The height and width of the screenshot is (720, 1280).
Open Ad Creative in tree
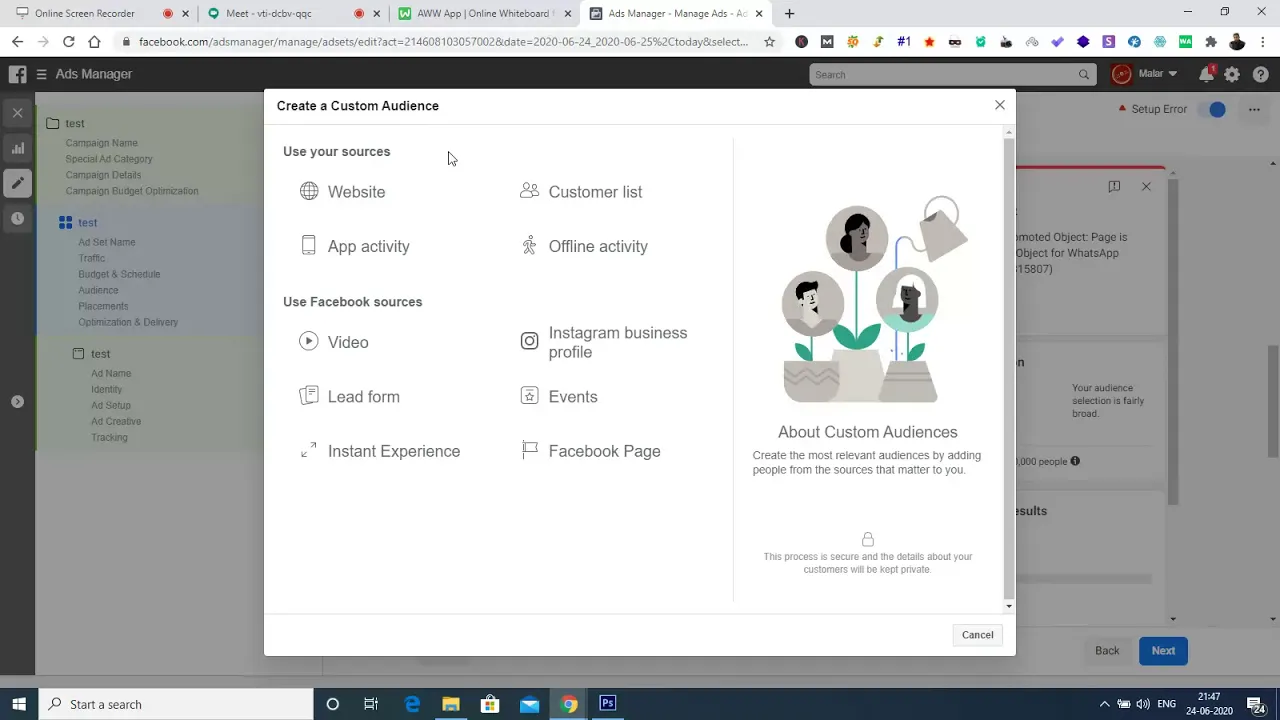116,421
